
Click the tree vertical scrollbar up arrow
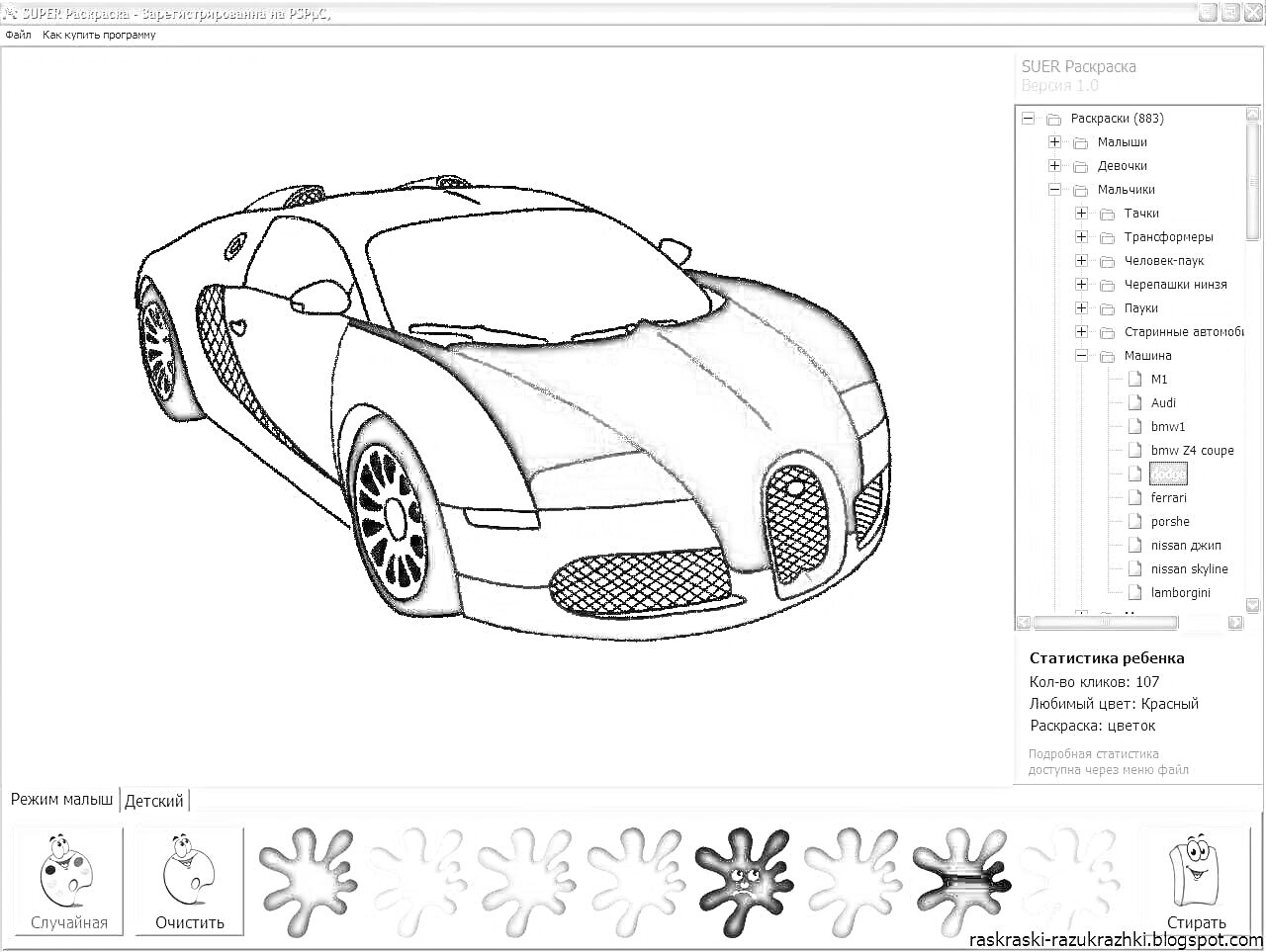1253,114
